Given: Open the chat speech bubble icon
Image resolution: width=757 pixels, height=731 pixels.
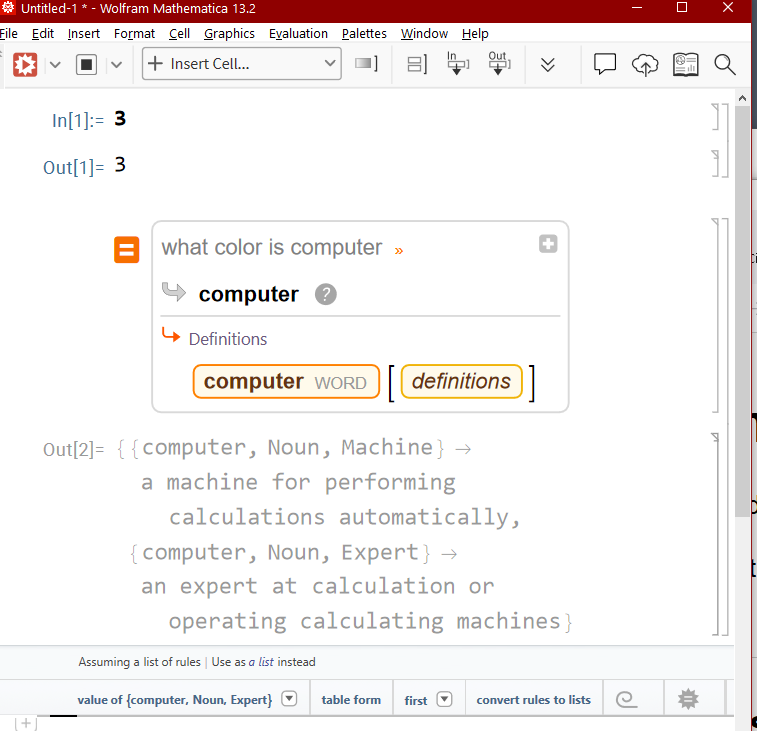Looking at the screenshot, I should pyautogui.click(x=604, y=64).
